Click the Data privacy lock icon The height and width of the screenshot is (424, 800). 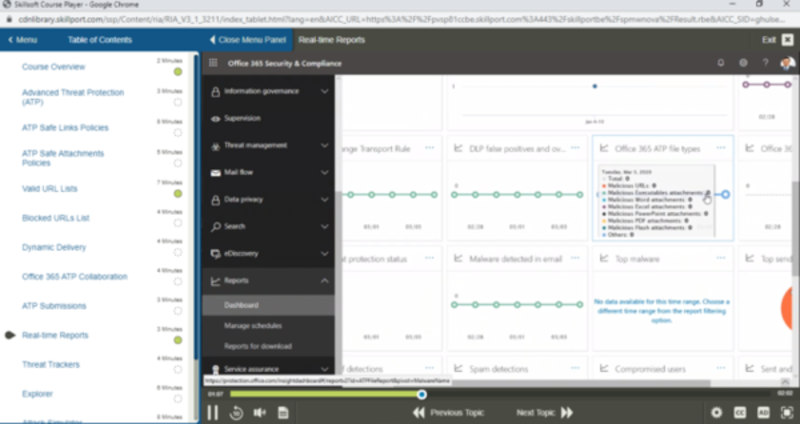(x=215, y=200)
